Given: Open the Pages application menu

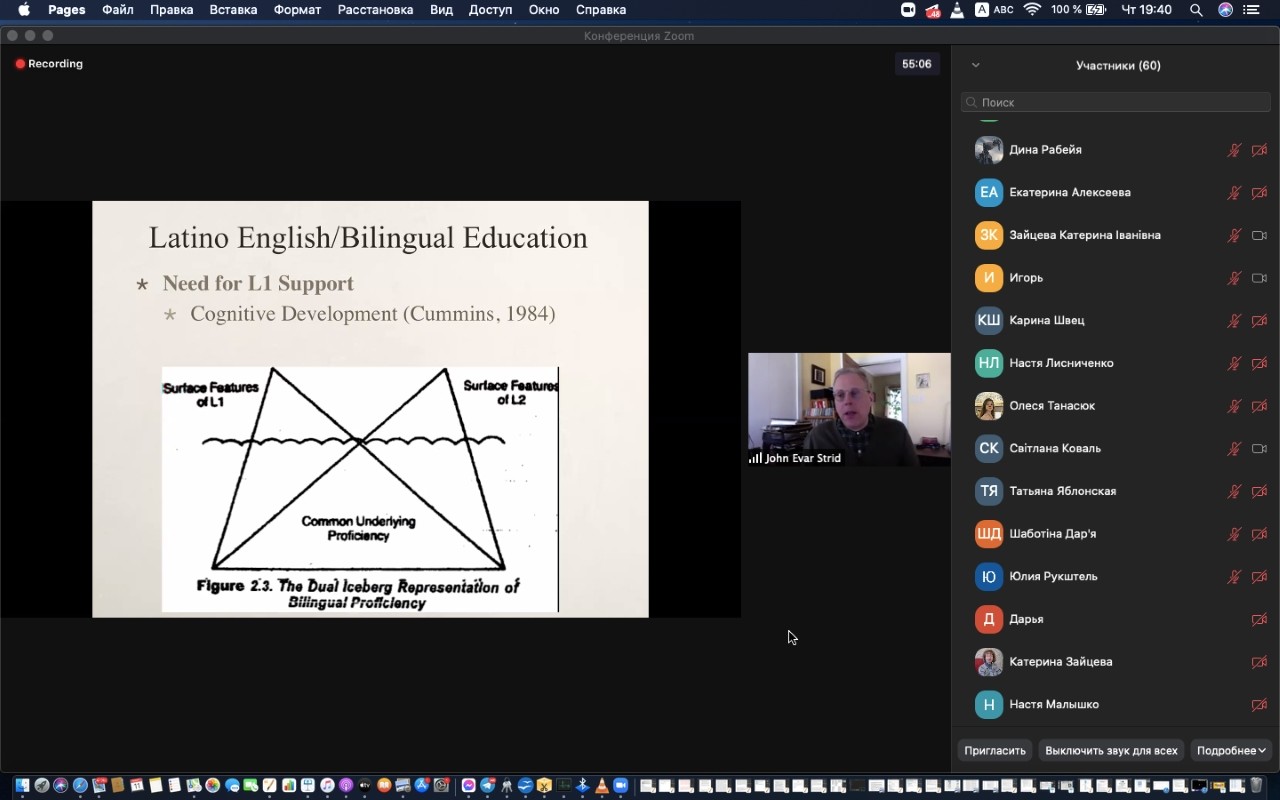Looking at the screenshot, I should point(66,10).
